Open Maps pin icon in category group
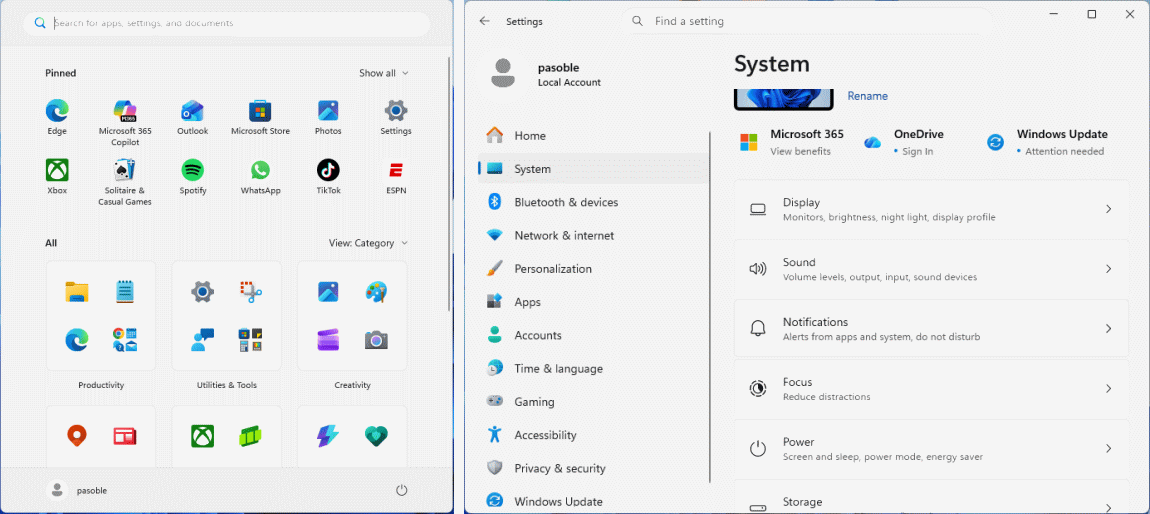 coord(76,437)
